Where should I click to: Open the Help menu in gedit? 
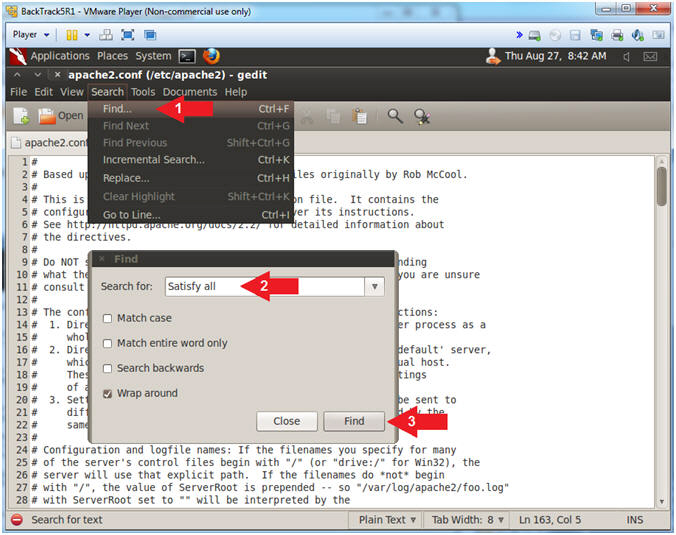pos(235,92)
